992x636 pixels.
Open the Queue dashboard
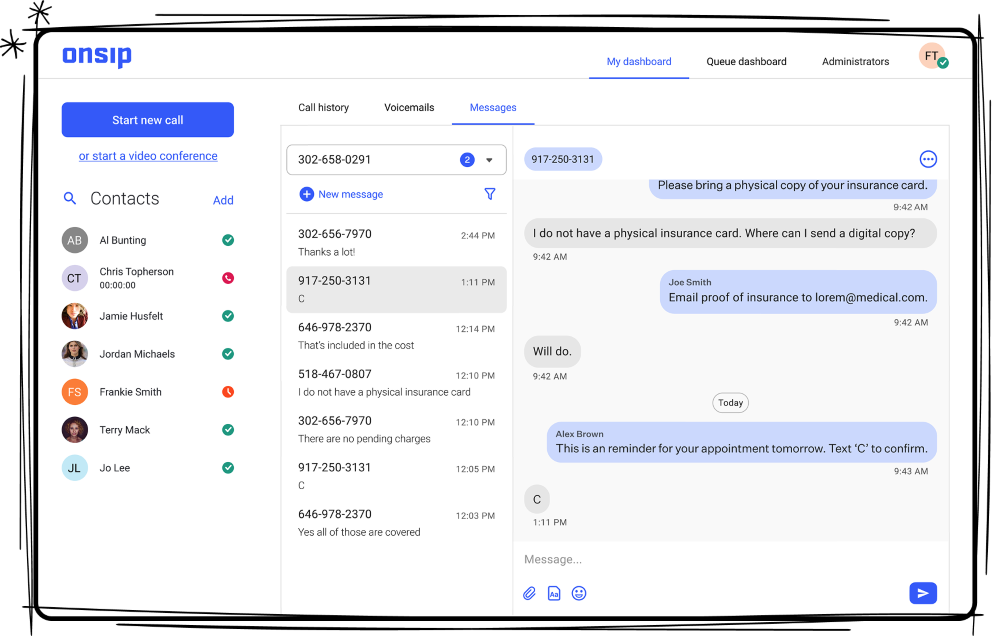point(746,61)
